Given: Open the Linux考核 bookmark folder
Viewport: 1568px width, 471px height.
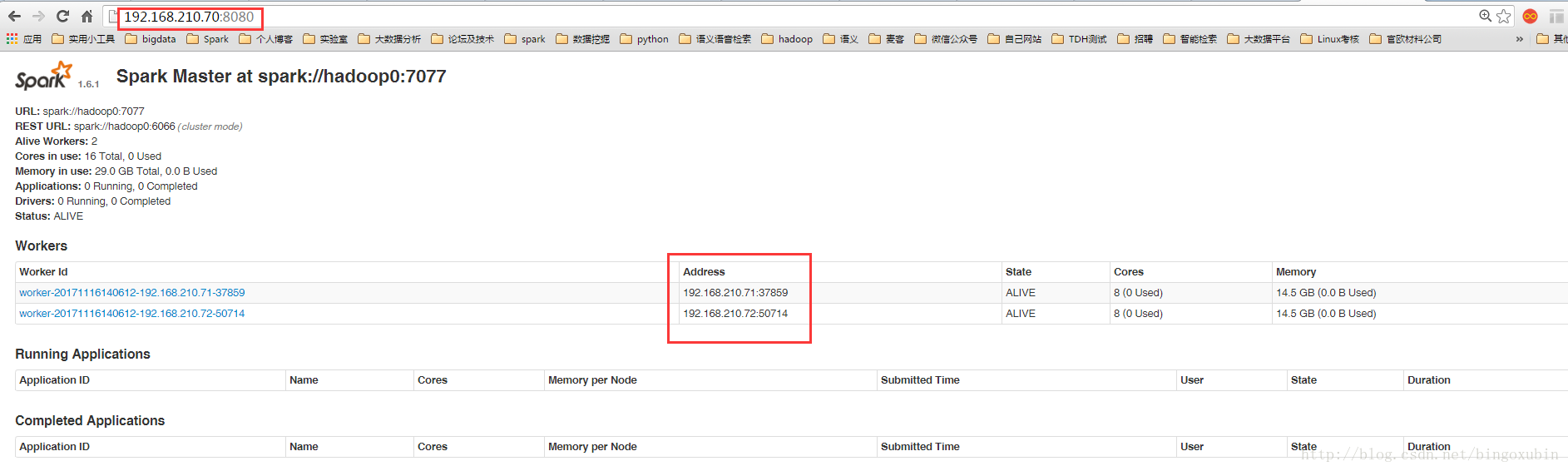Looking at the screenshot, I should tap(1330, 39).
